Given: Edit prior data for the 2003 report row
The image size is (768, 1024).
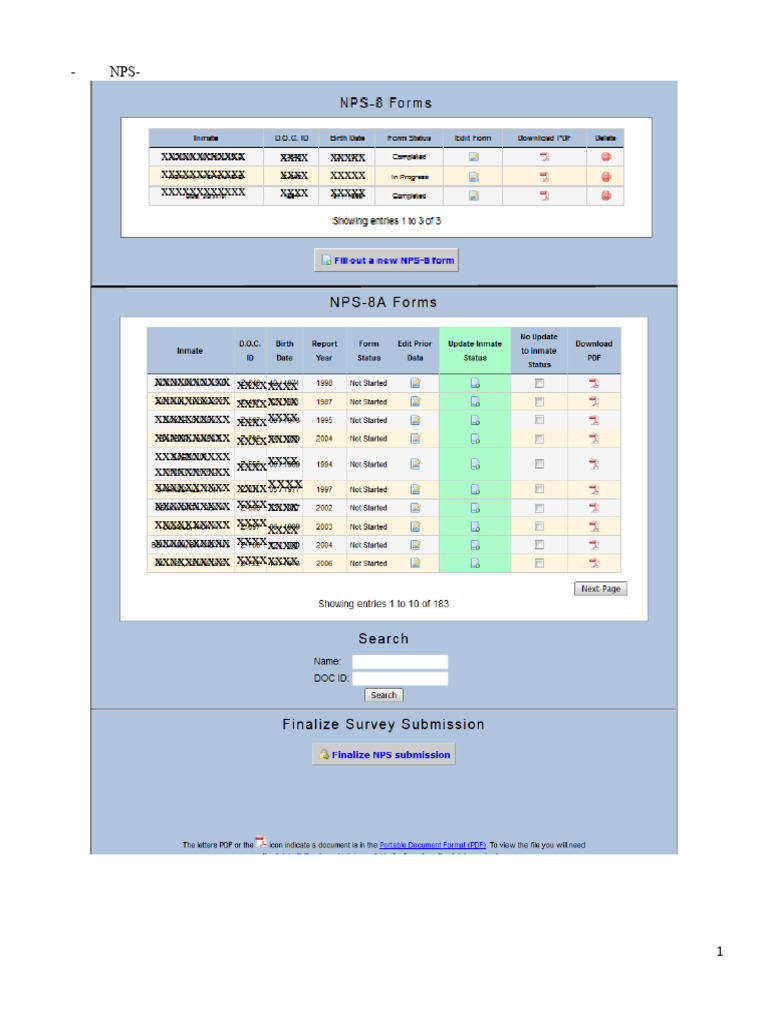Looking at the screenshot, I should coord(415,526).
